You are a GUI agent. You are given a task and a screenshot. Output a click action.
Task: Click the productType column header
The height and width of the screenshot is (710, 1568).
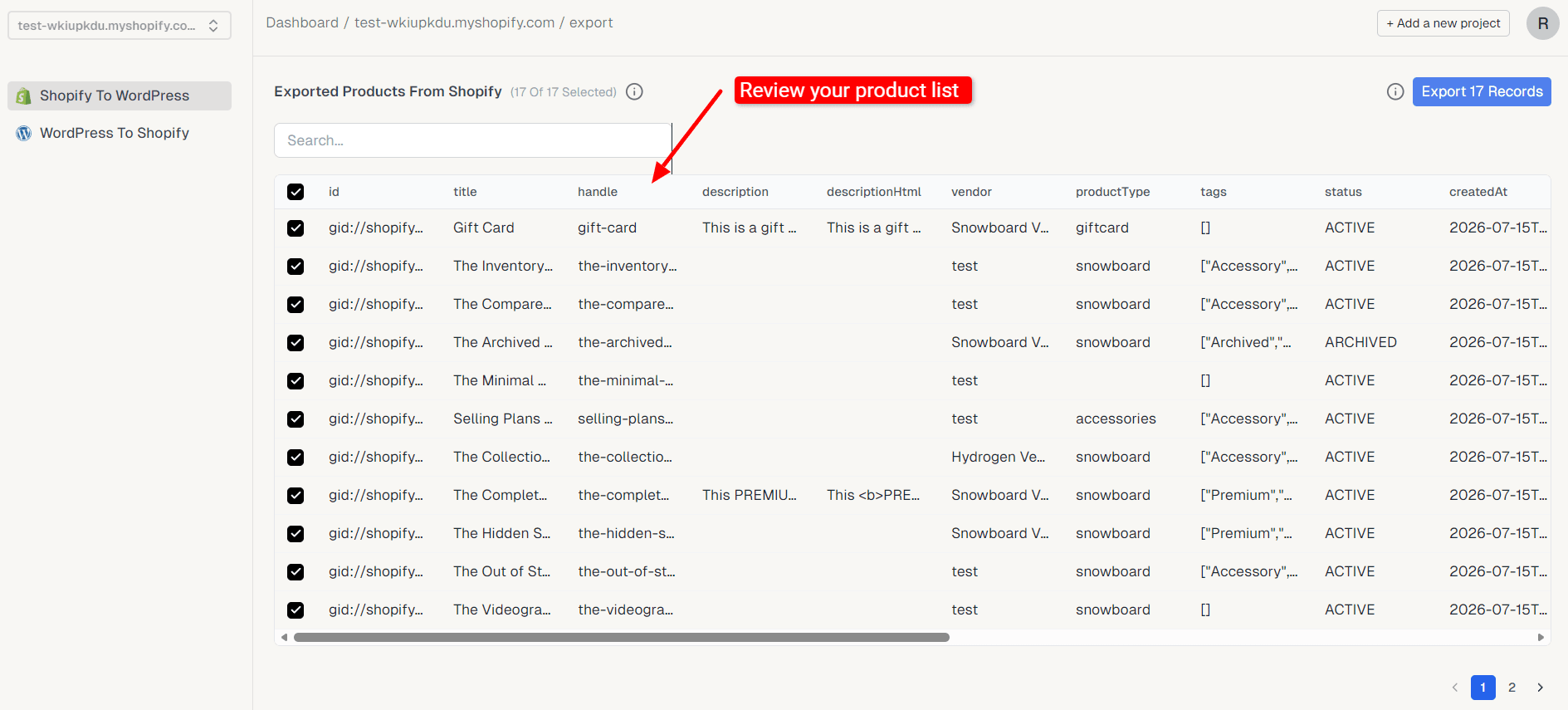pos(1112,192)
